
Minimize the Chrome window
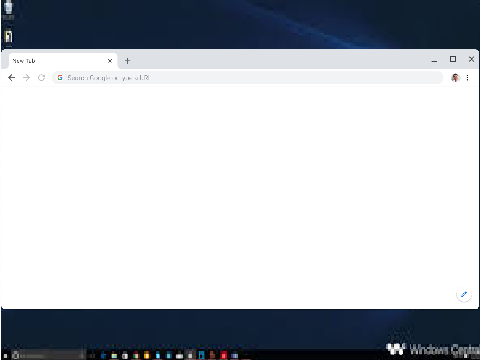(x=434, y=60)
